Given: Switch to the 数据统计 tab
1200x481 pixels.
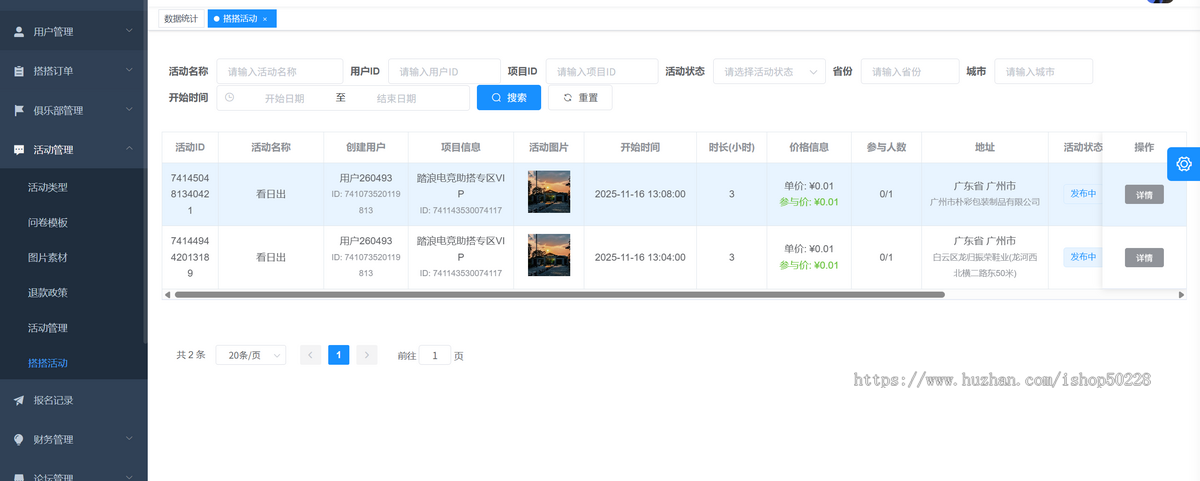Looking at the screenshot, I should (x=181, y=19).
